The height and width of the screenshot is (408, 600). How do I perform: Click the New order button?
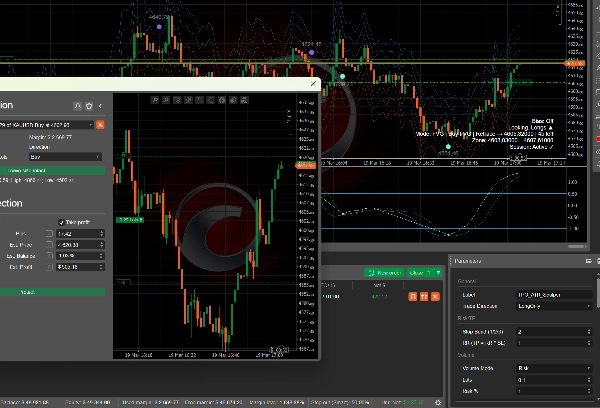384,273
